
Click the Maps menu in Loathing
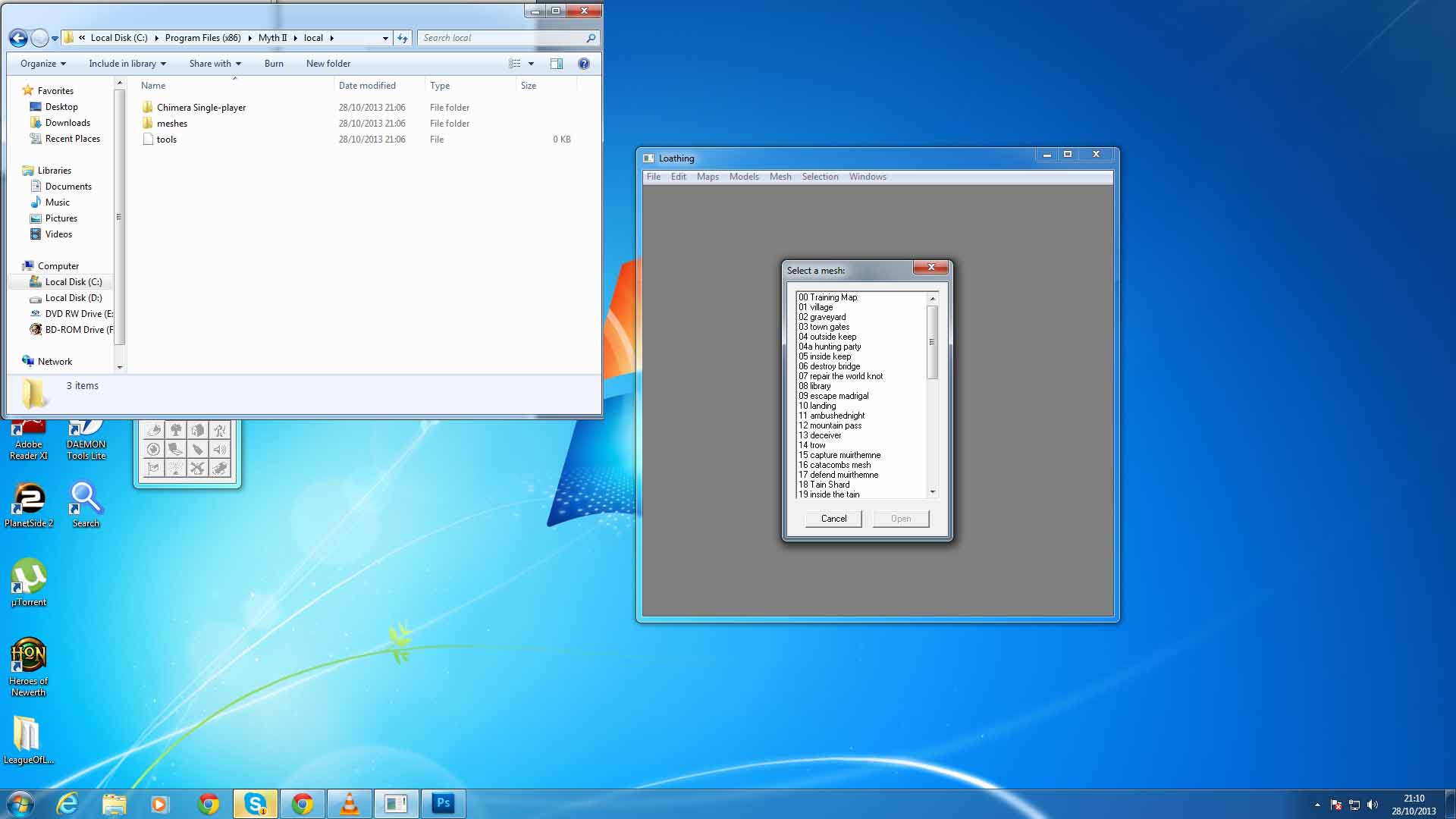[707, 176]
